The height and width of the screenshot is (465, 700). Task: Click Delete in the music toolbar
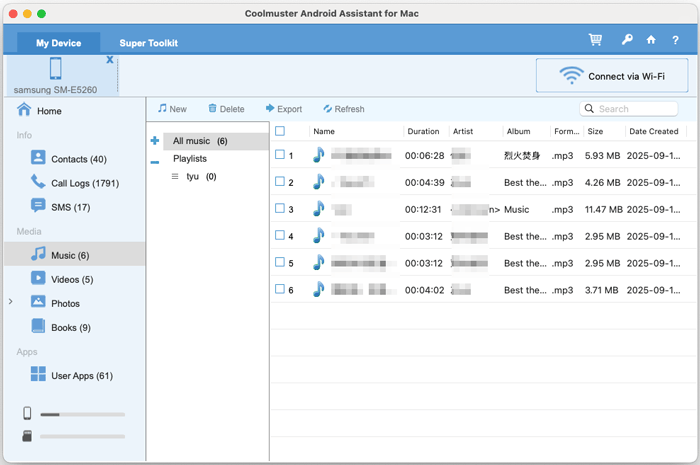coord(226,109)
